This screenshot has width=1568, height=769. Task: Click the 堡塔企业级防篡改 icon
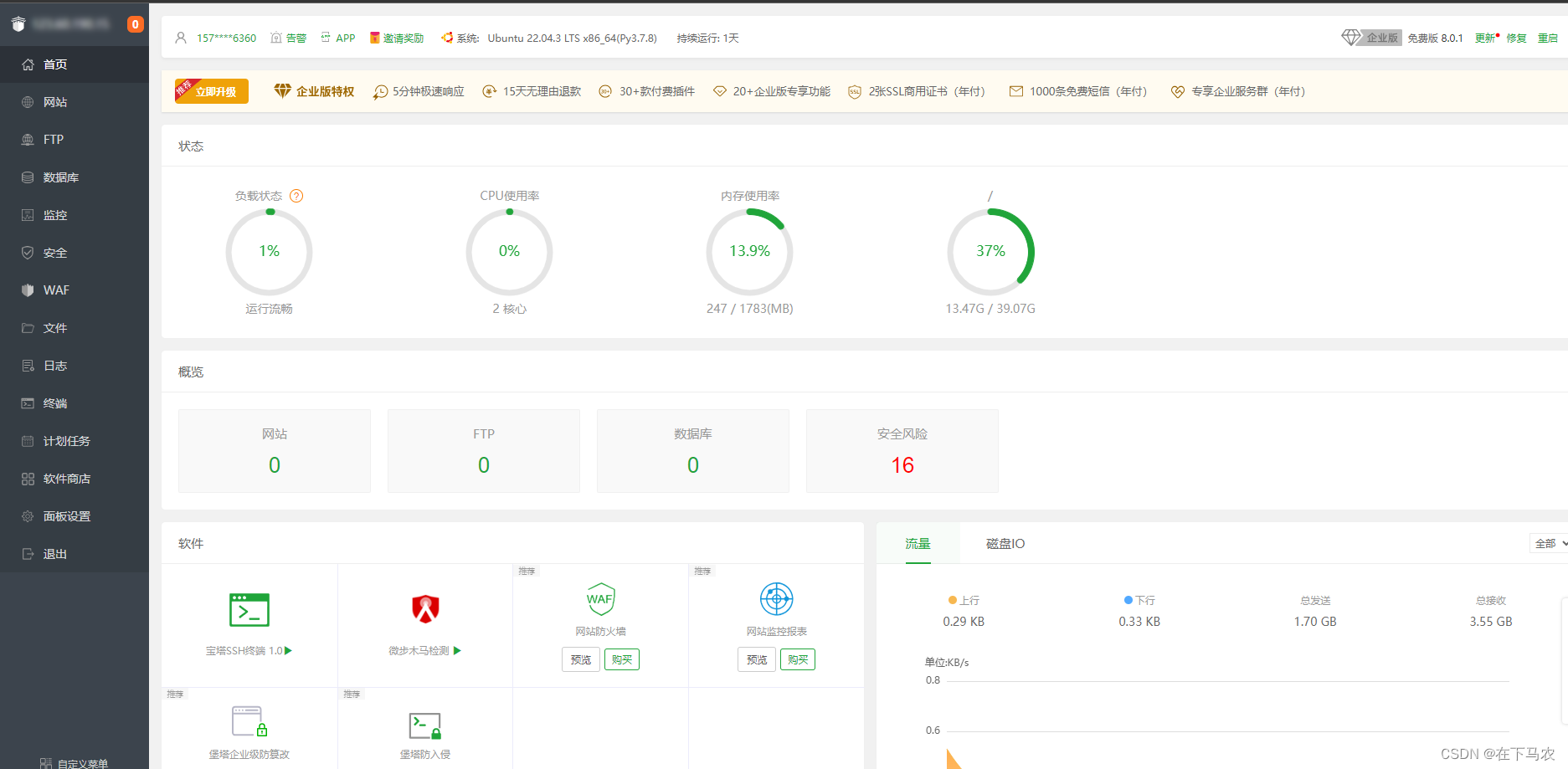coord(249,721)
